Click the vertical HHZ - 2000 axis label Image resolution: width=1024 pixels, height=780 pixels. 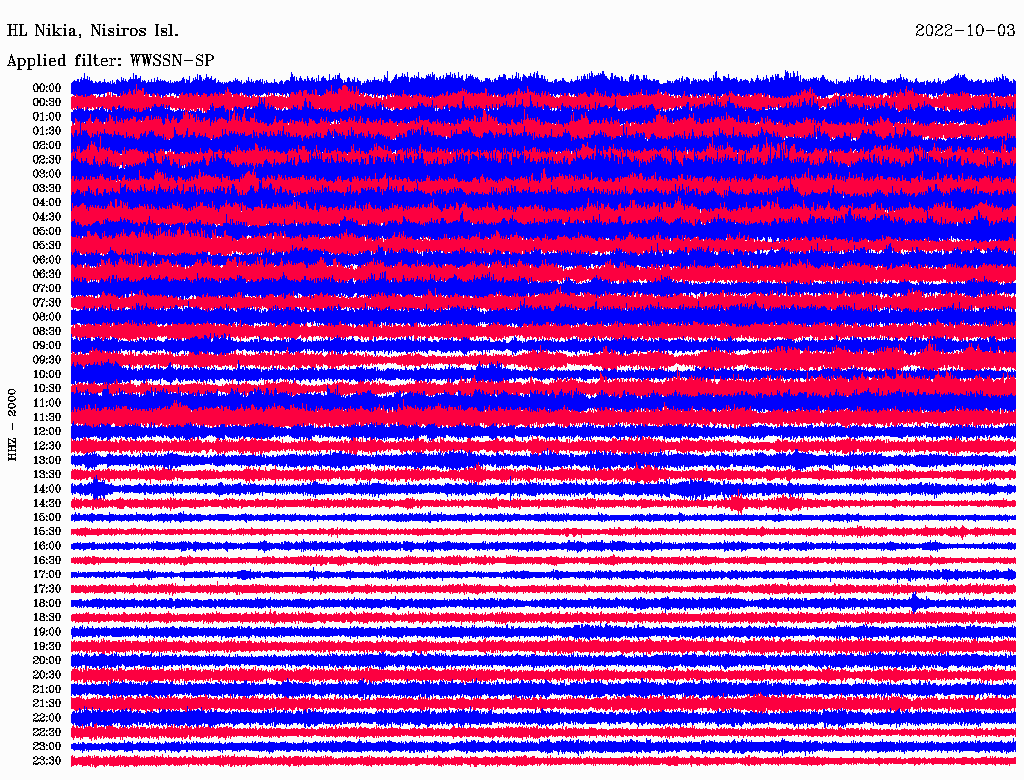pyautogui.click(x=12, y=425)
